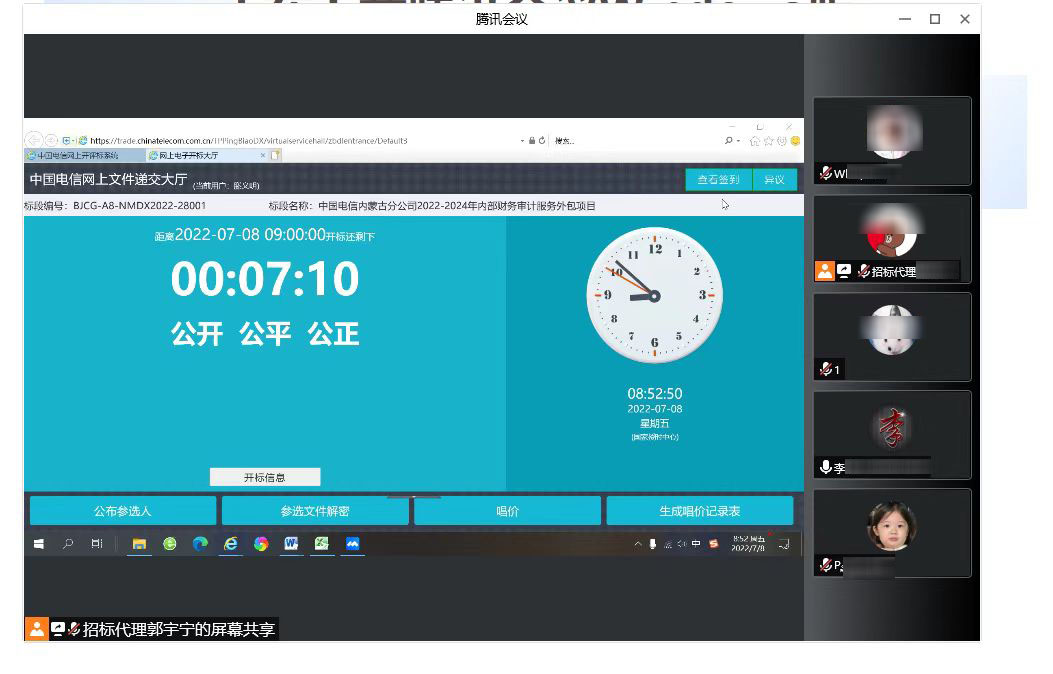
Task: Click the 00:07:10 countdown timer
Action: [265, 279]
